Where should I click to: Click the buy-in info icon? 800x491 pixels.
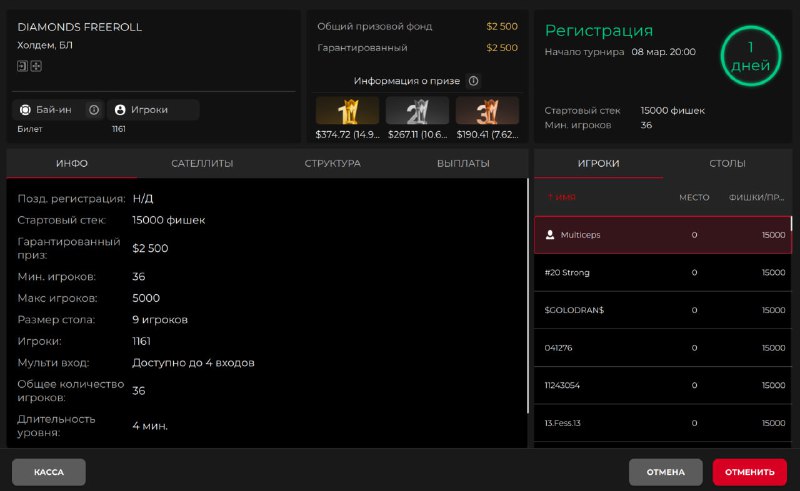(94, 110)
